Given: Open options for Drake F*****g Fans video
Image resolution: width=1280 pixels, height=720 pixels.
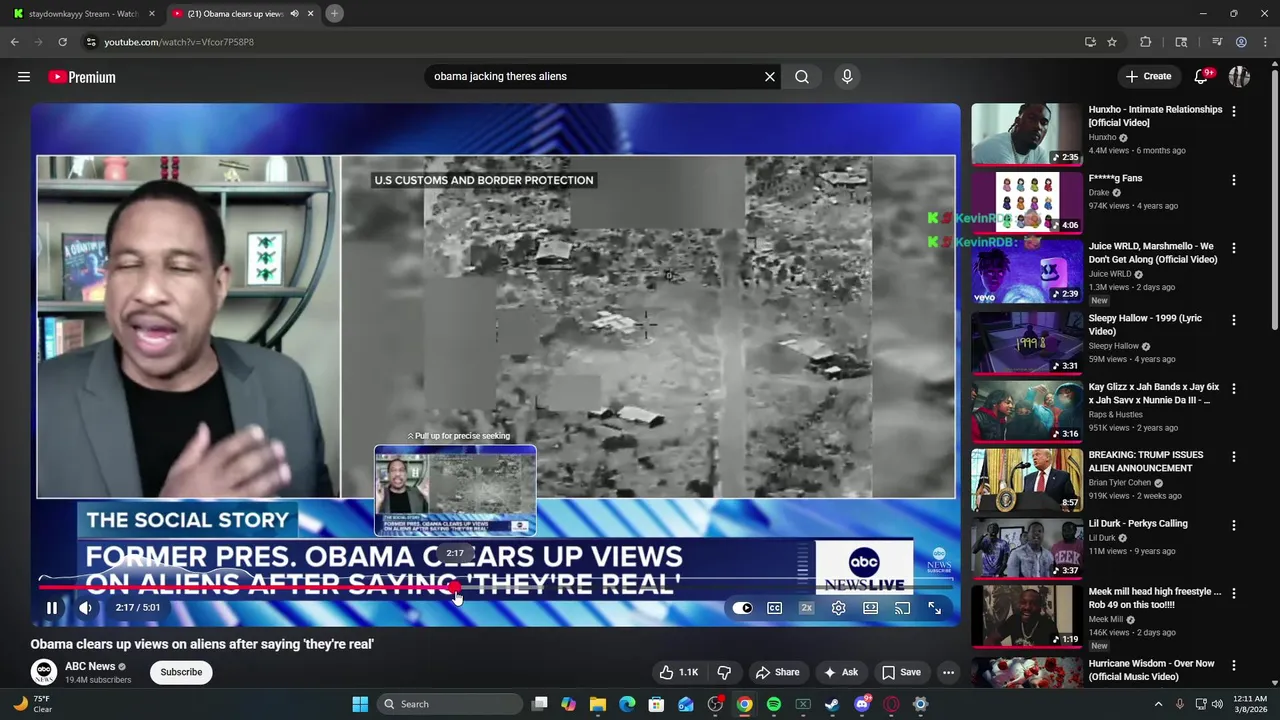Looking at the screenshot, I should click(1234, 180).
